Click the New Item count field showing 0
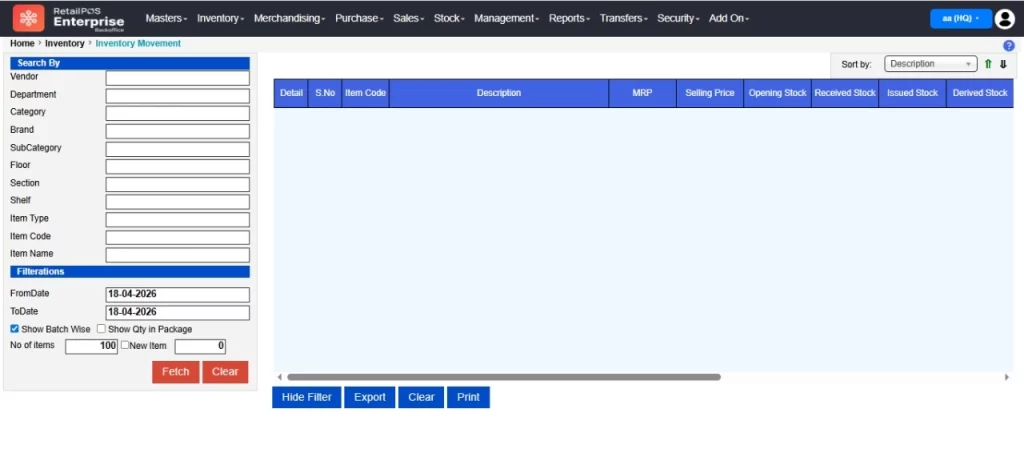Image resolution: width=1024 pixels, height=457 pixels. point(200,346)
